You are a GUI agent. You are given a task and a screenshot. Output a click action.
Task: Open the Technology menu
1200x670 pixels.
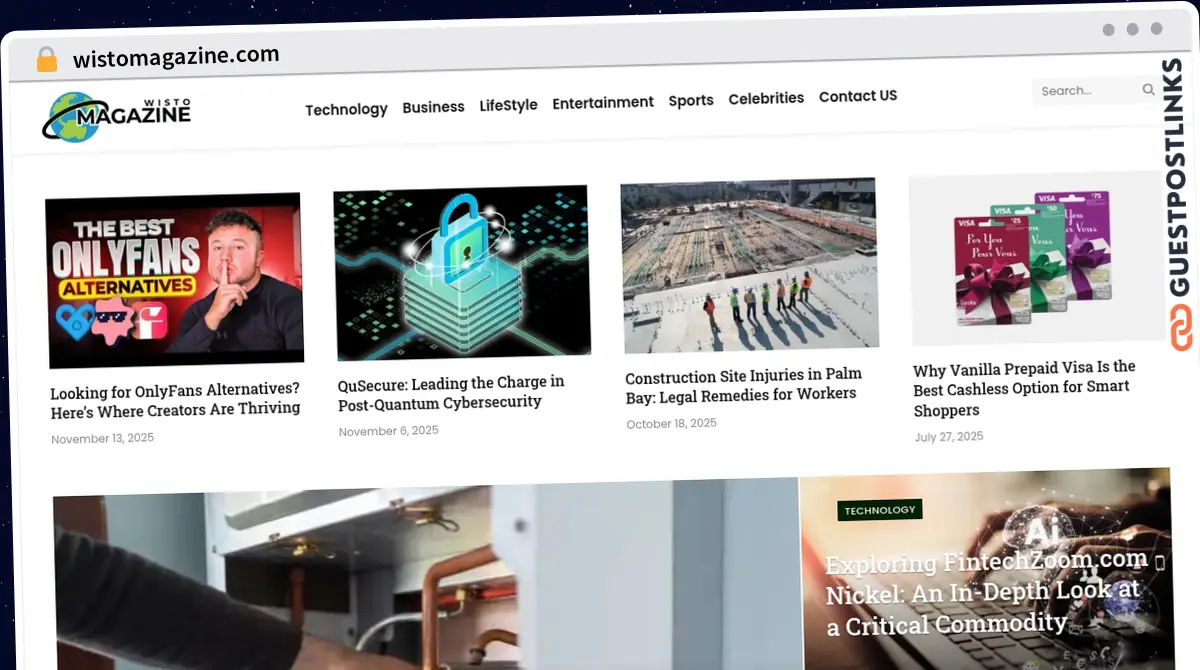346,109
